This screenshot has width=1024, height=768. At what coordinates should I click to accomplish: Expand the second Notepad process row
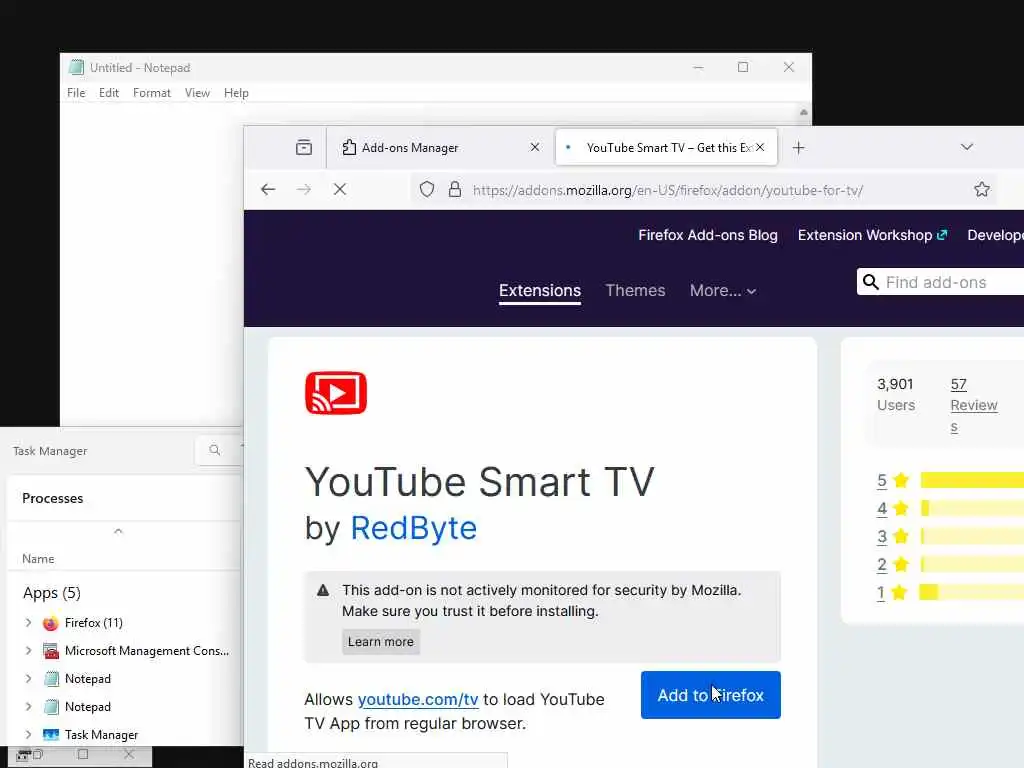coord(28,707)
